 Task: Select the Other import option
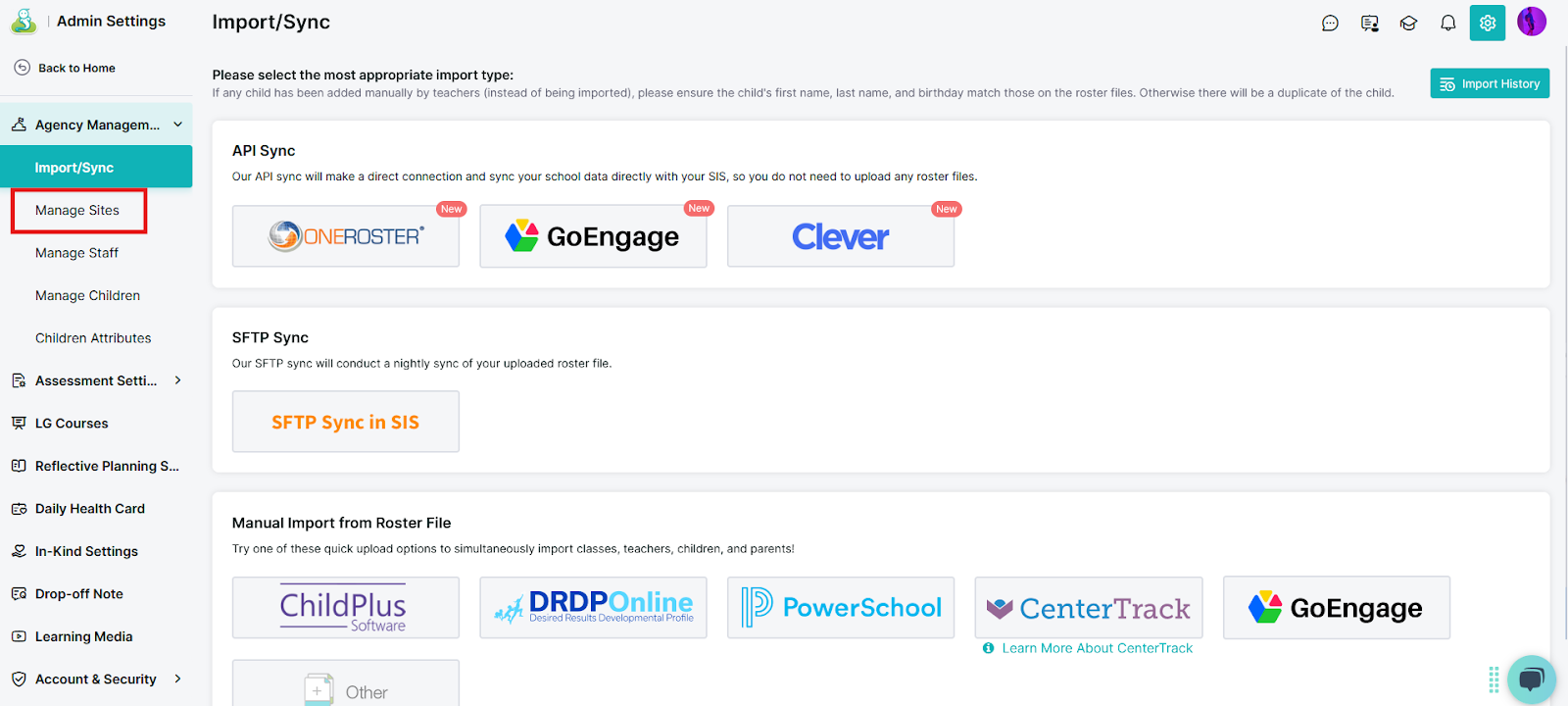coord(346,683)
